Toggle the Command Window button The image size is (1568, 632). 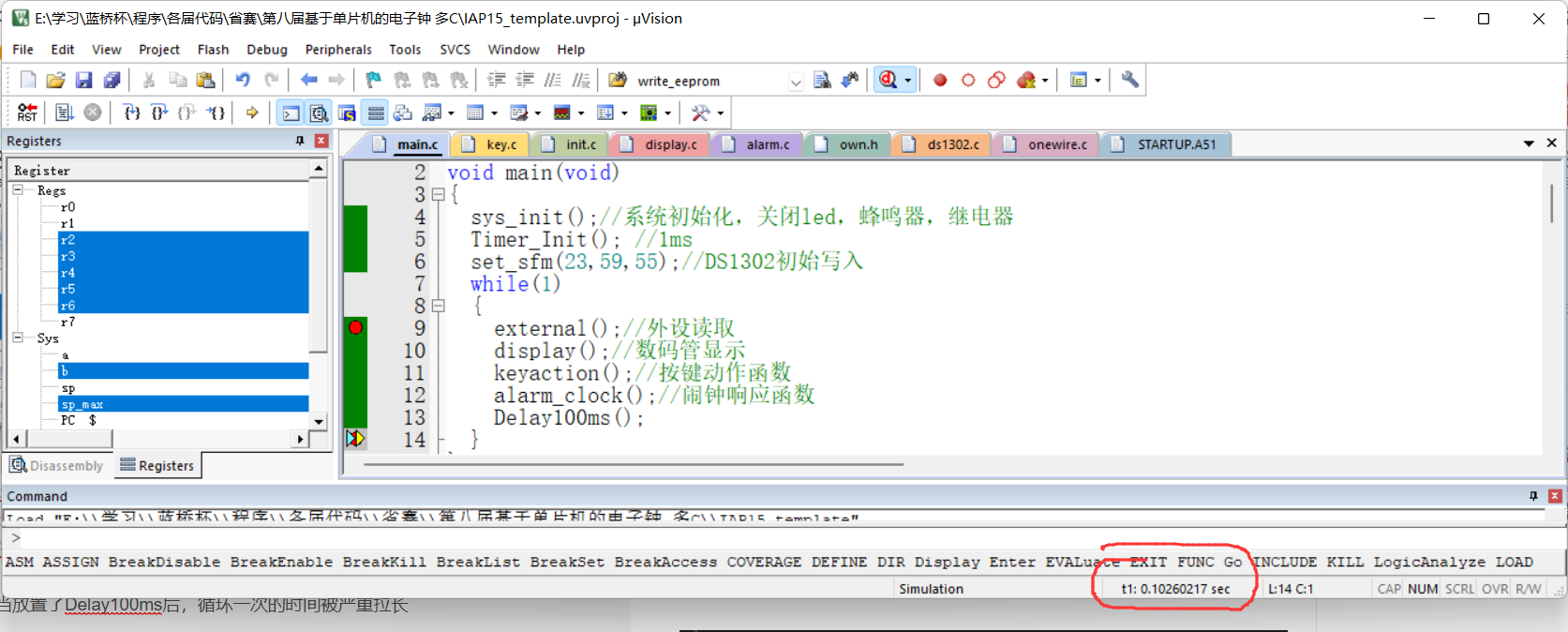click(x=291, y=113)
